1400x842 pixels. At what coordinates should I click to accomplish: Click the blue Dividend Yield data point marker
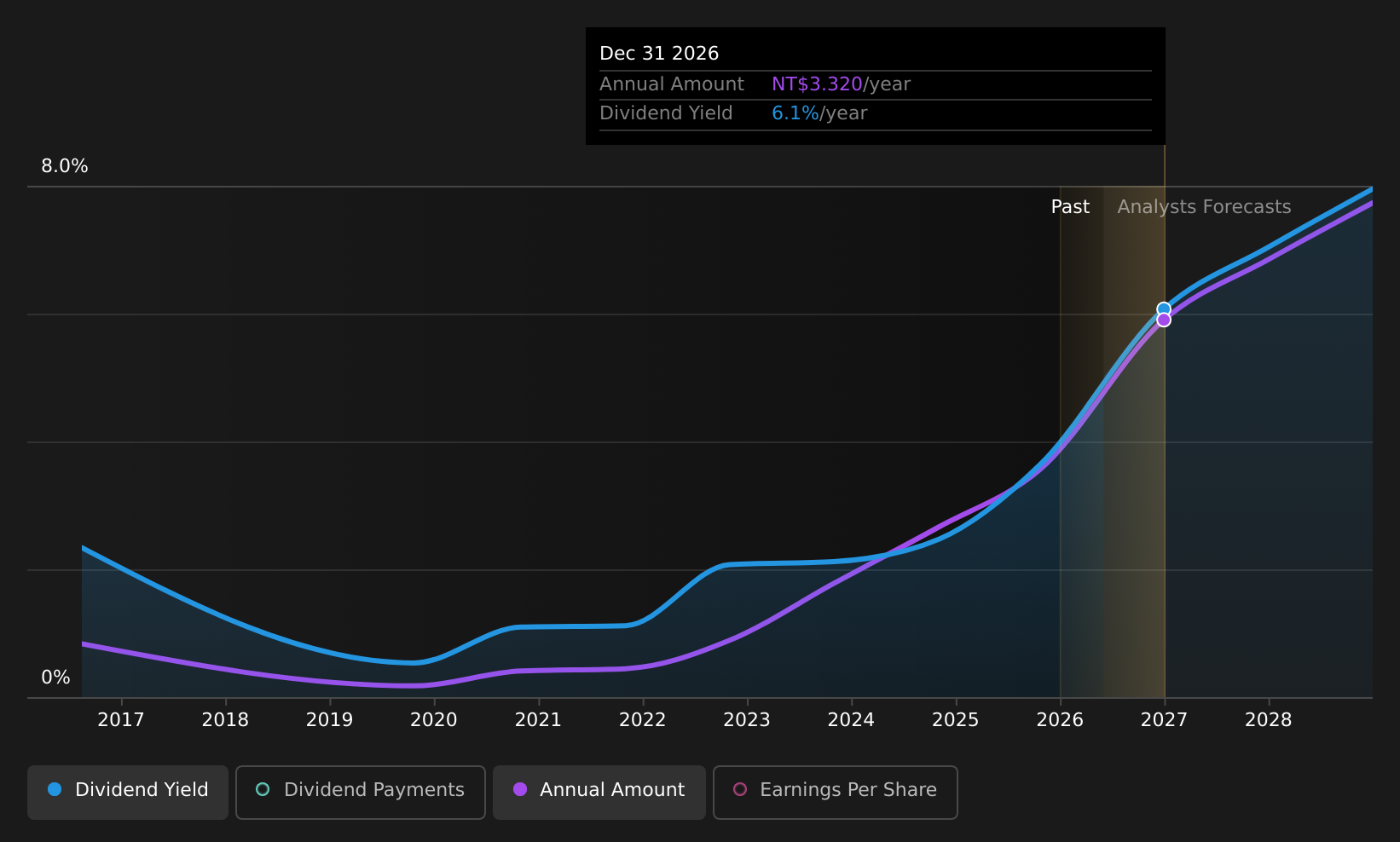1164,309
